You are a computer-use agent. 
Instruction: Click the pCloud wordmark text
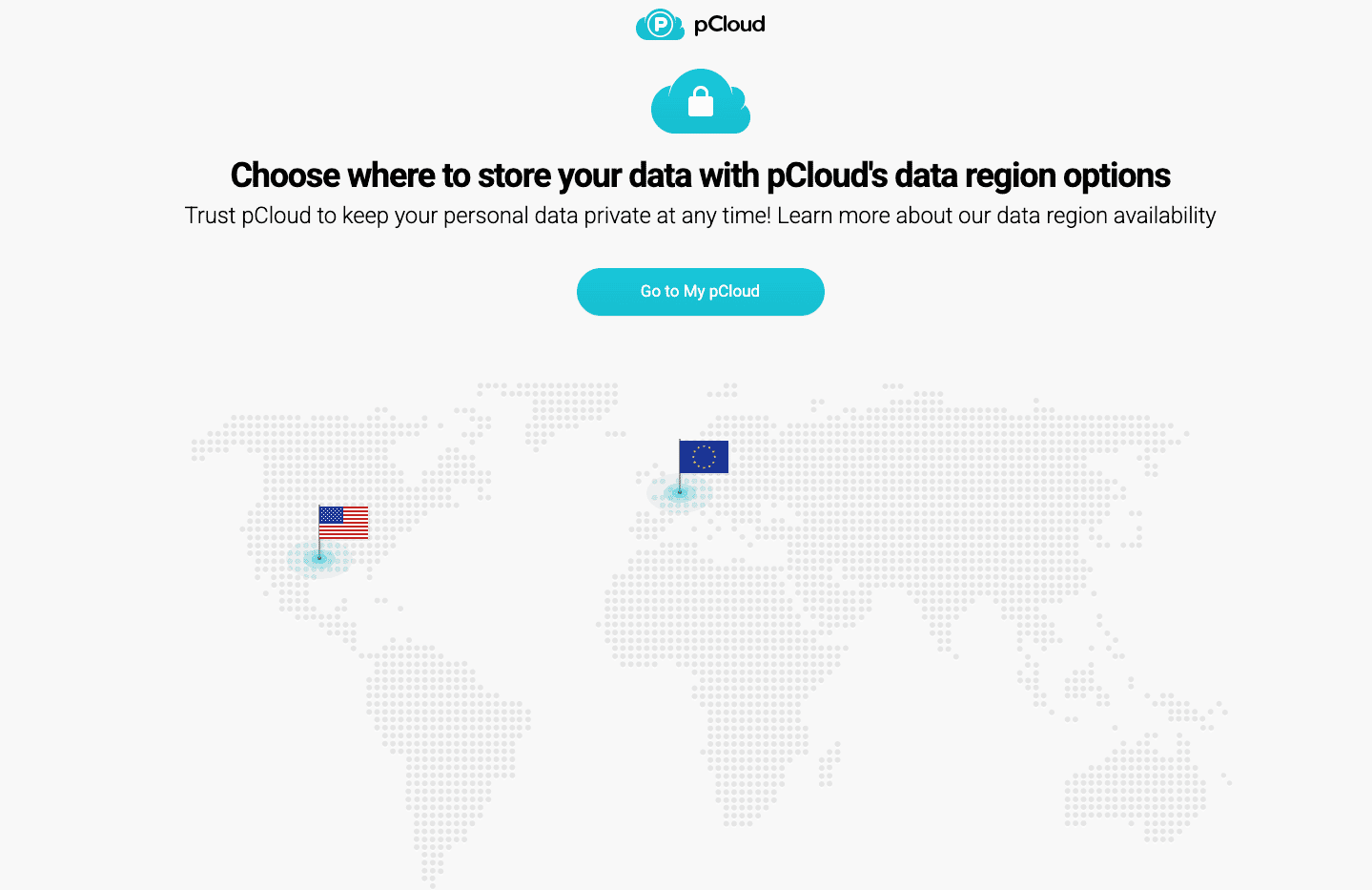coord(729,24)
